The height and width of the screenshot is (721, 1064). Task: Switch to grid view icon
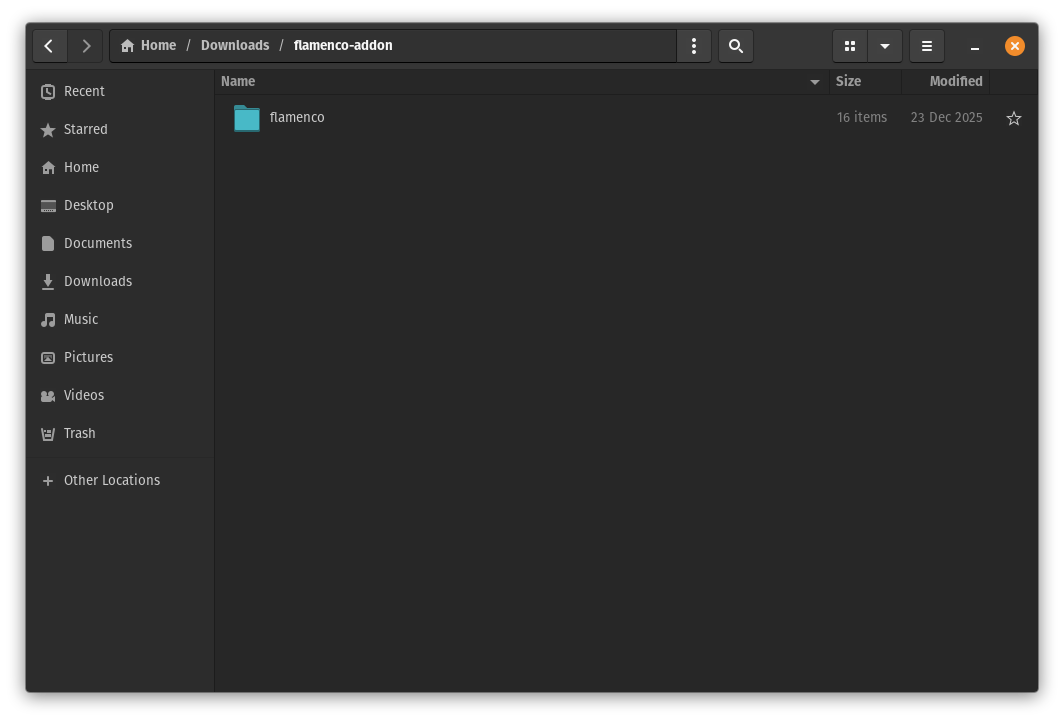coord(850,46)
